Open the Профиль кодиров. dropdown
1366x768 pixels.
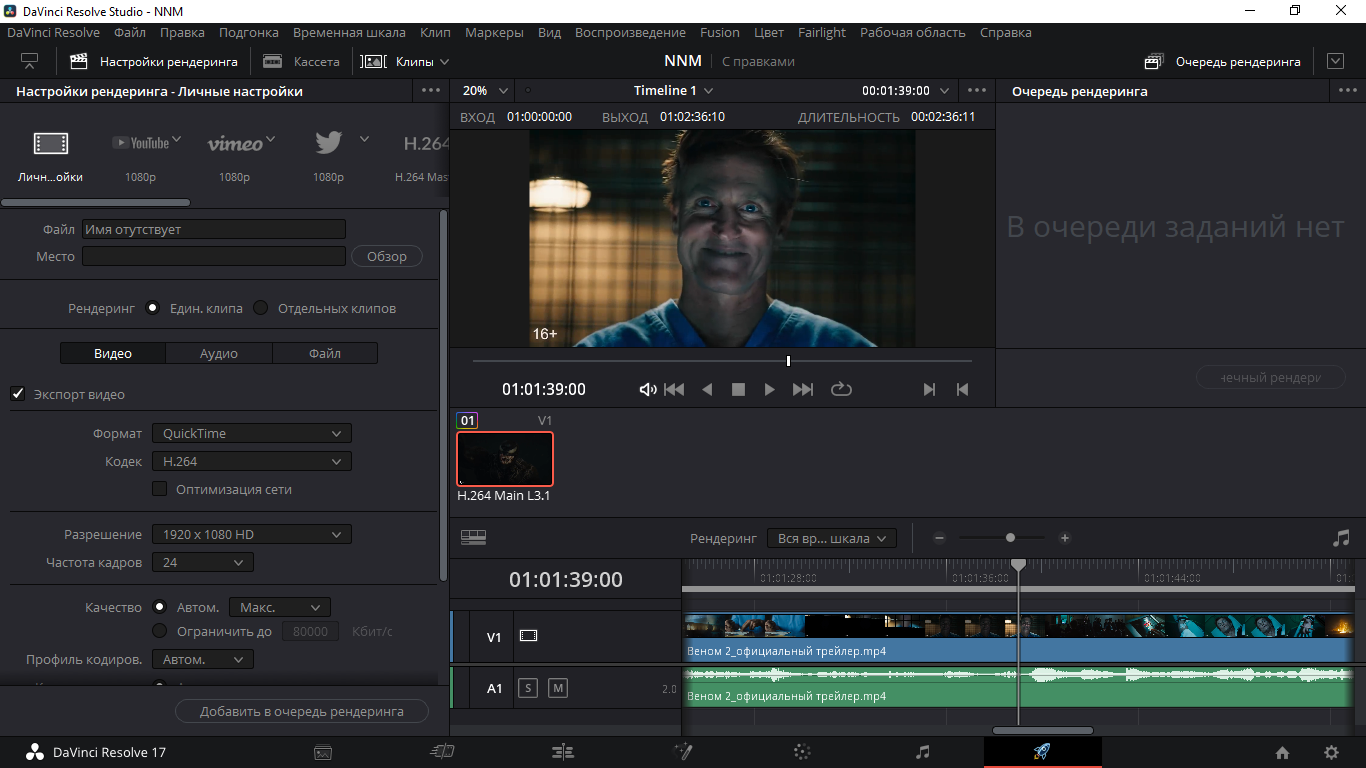(203, 659)
